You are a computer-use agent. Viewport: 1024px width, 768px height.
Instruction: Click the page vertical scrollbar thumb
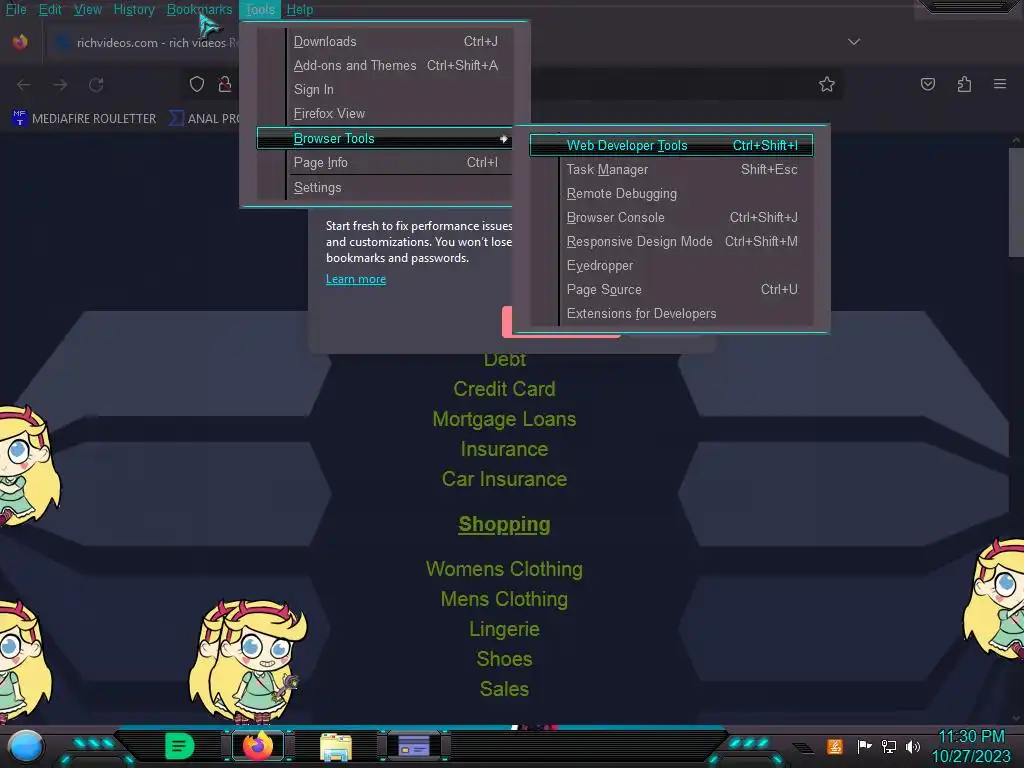1016,202
